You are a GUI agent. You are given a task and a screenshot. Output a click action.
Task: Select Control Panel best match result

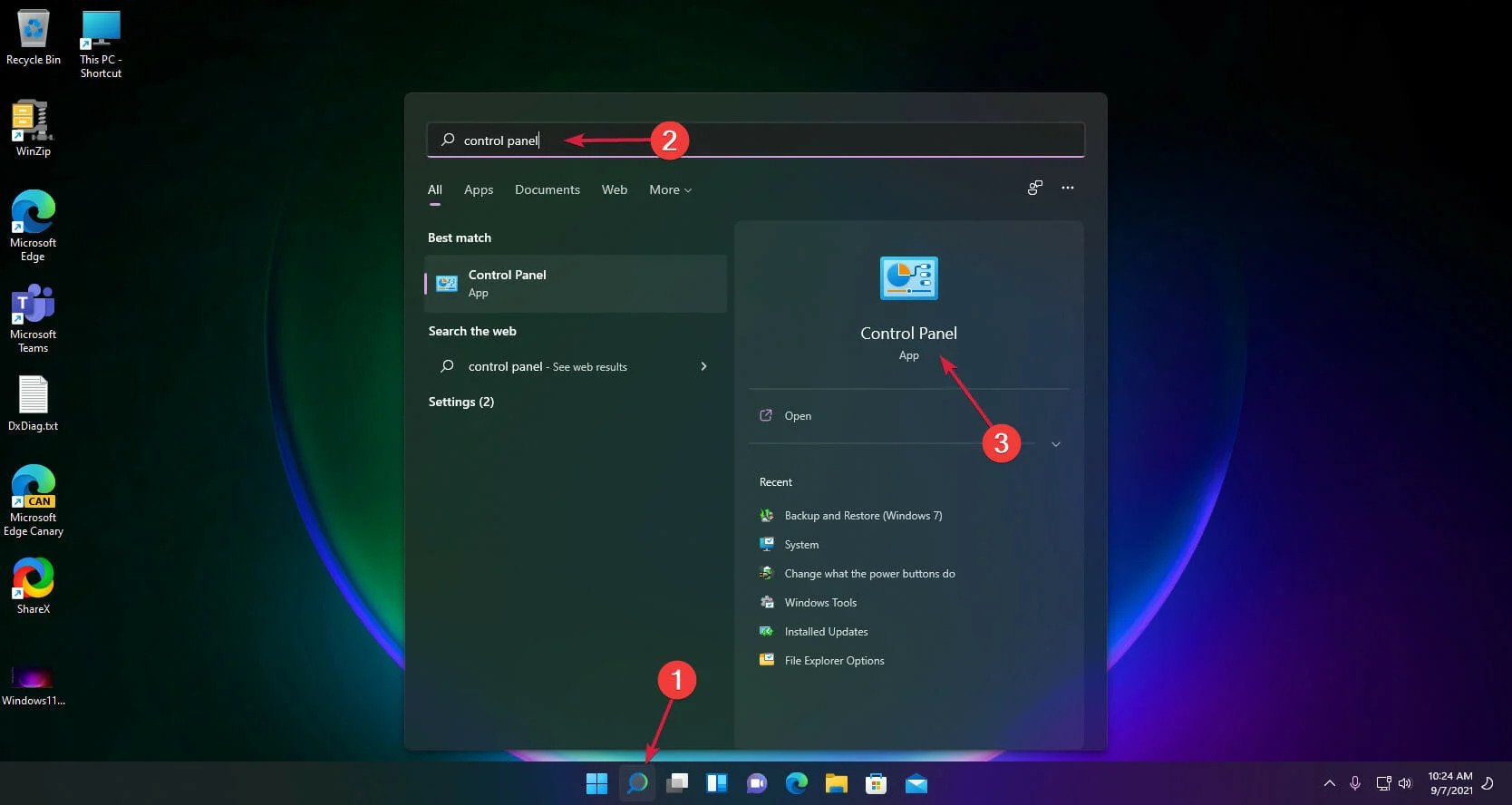576,283
